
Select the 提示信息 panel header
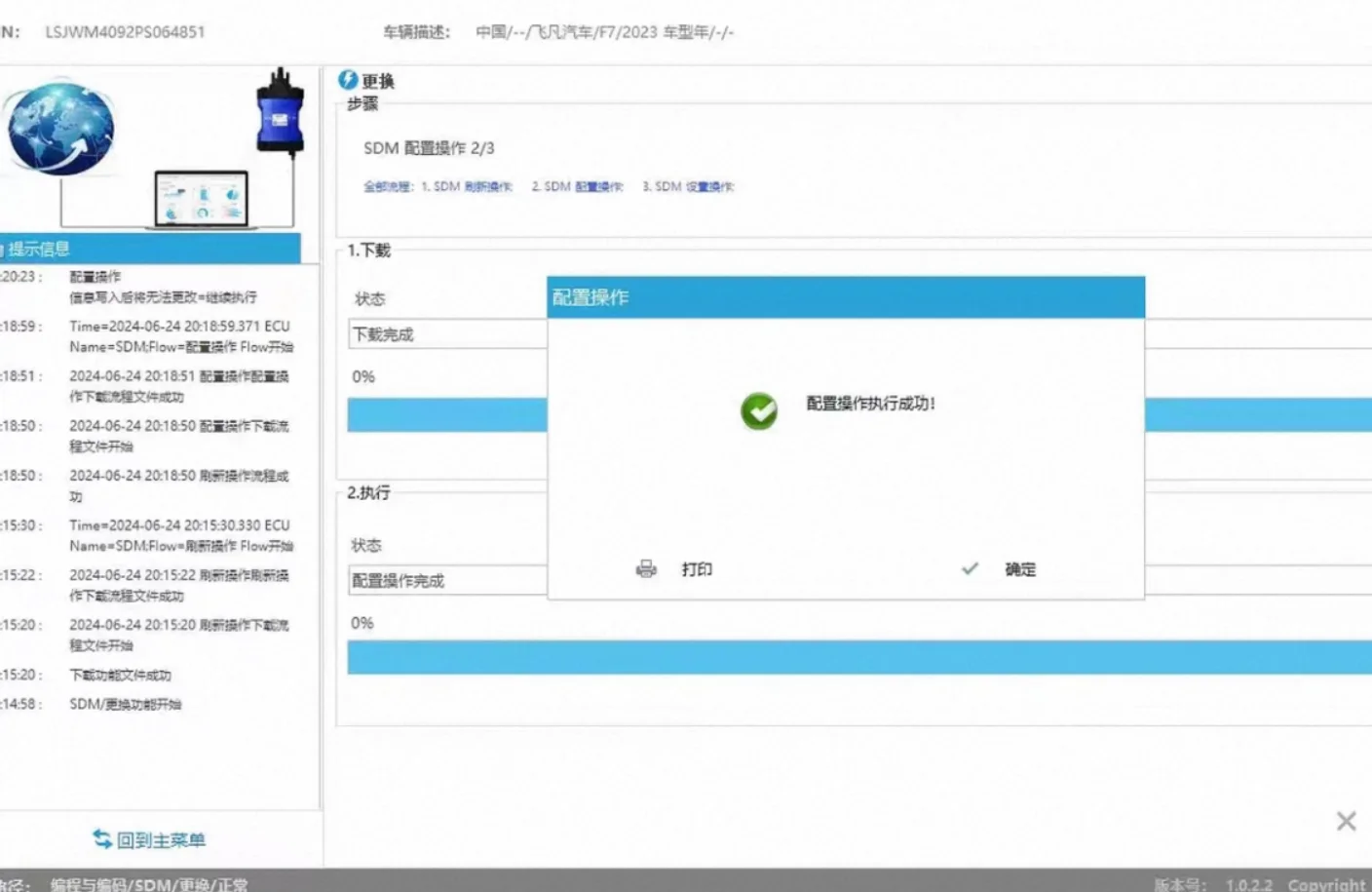[150, 249]
